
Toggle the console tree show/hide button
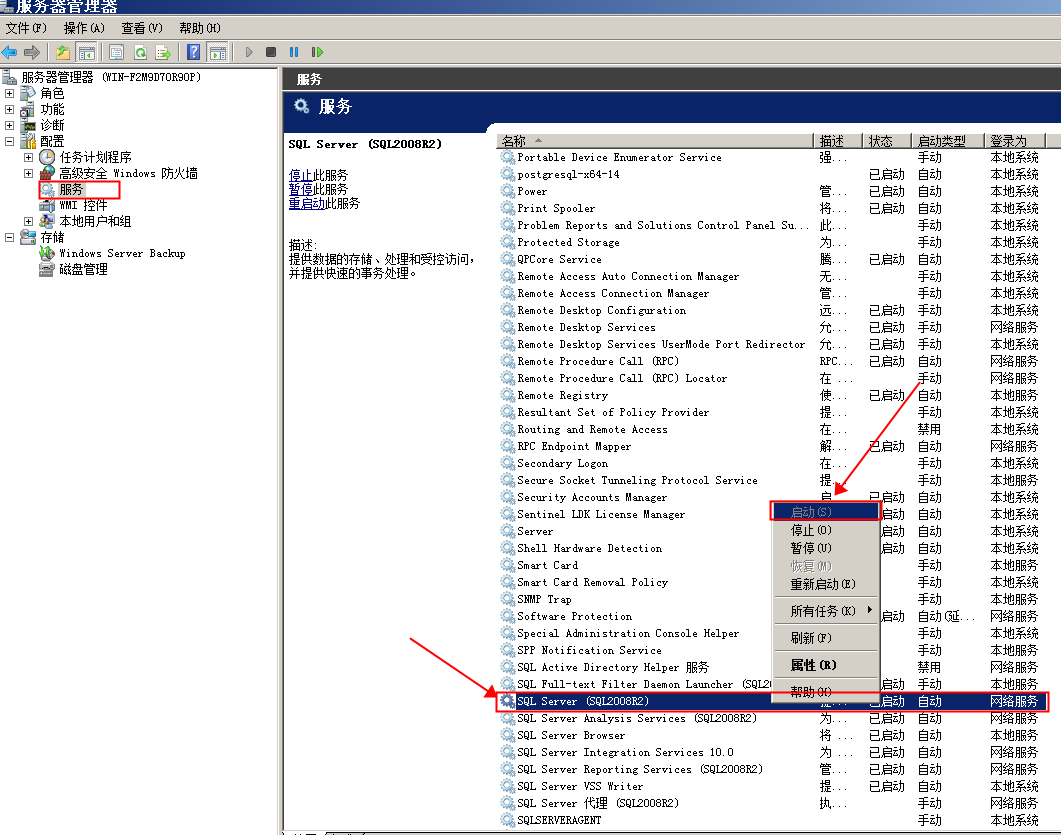point(87,52)
